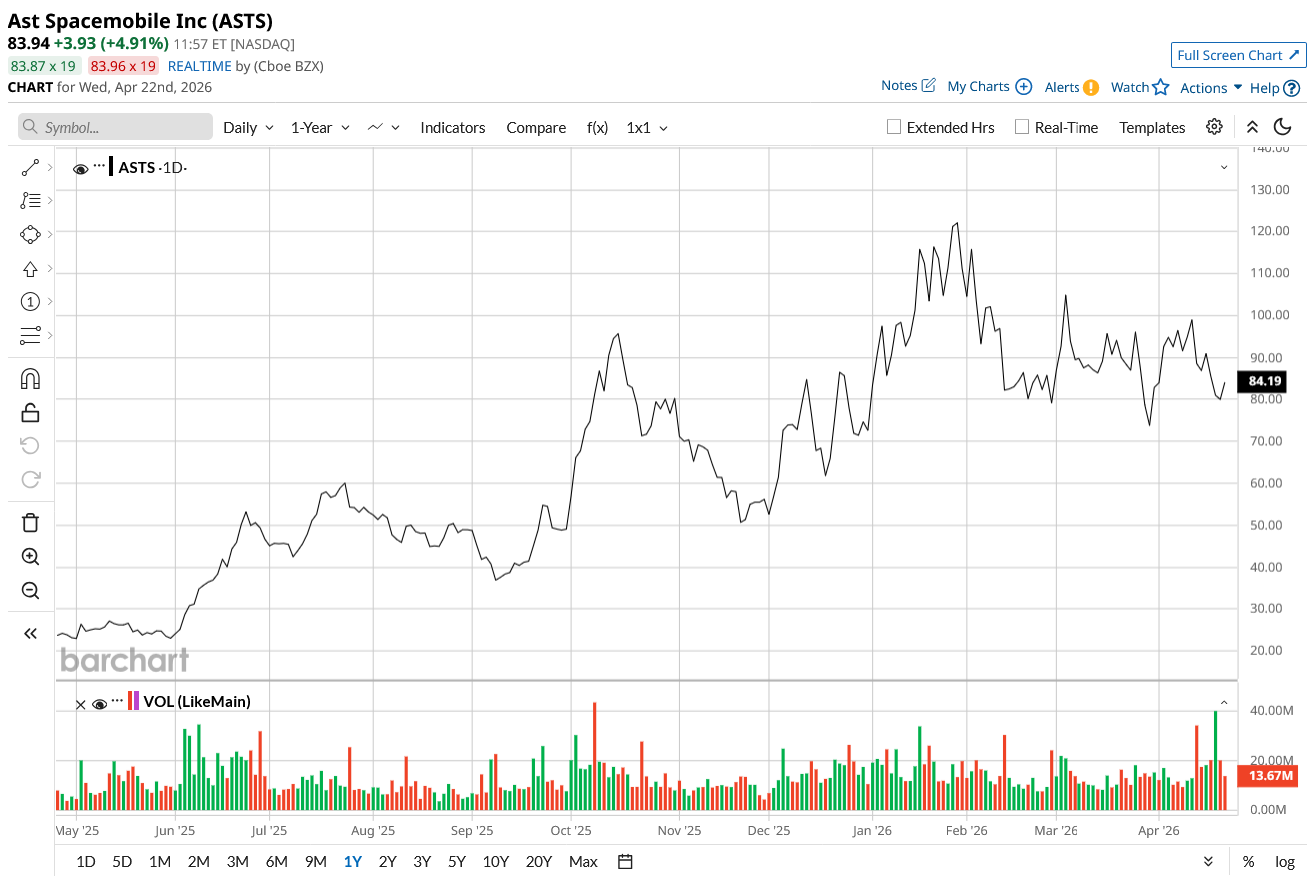The image size is (1308, 876).
Task: Open the Actions dropdown menu
Action: tap(1211, 88)
